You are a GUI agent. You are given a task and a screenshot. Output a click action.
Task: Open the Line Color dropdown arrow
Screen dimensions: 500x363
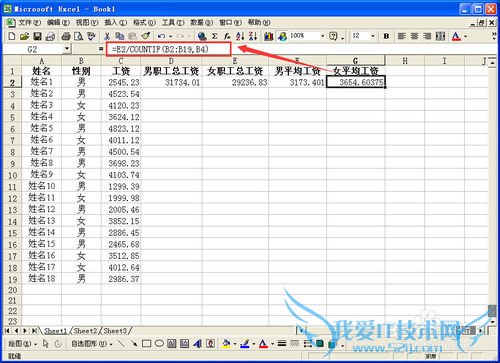[254, 343]
